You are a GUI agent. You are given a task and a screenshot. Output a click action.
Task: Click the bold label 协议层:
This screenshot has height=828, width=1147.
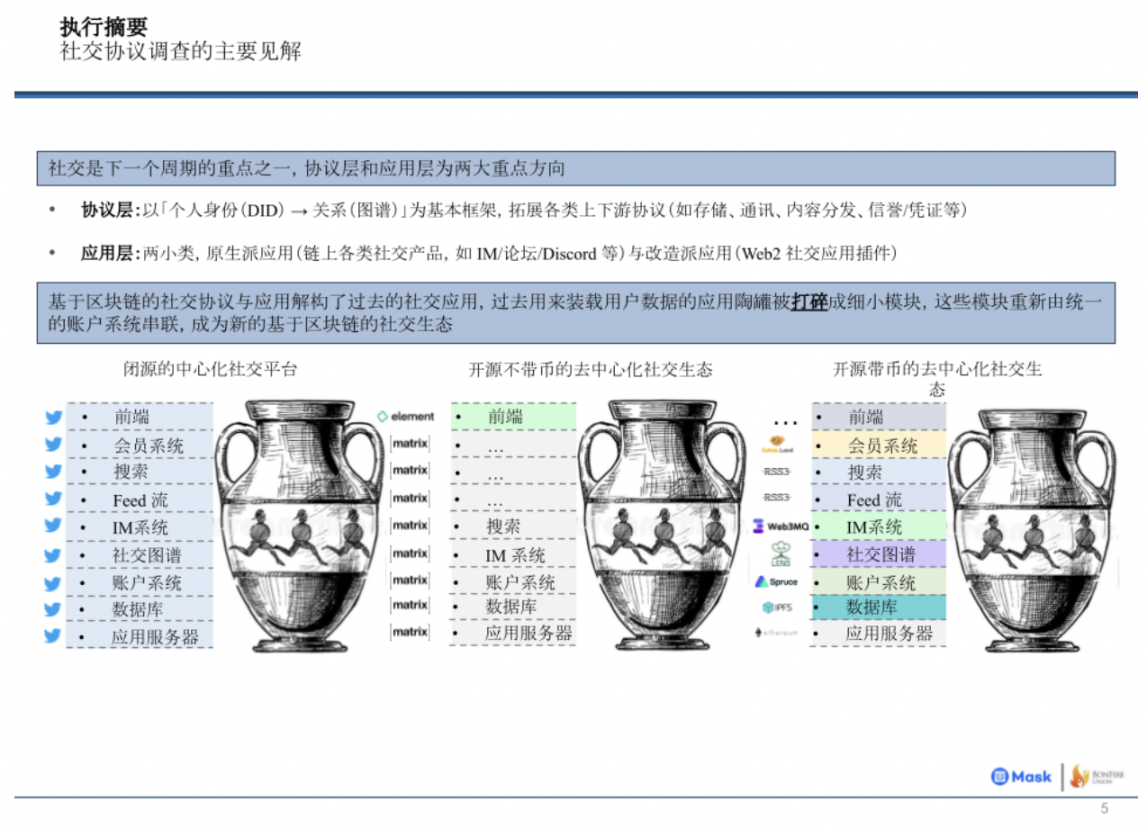pyautogui.click(x=110, y=211)
